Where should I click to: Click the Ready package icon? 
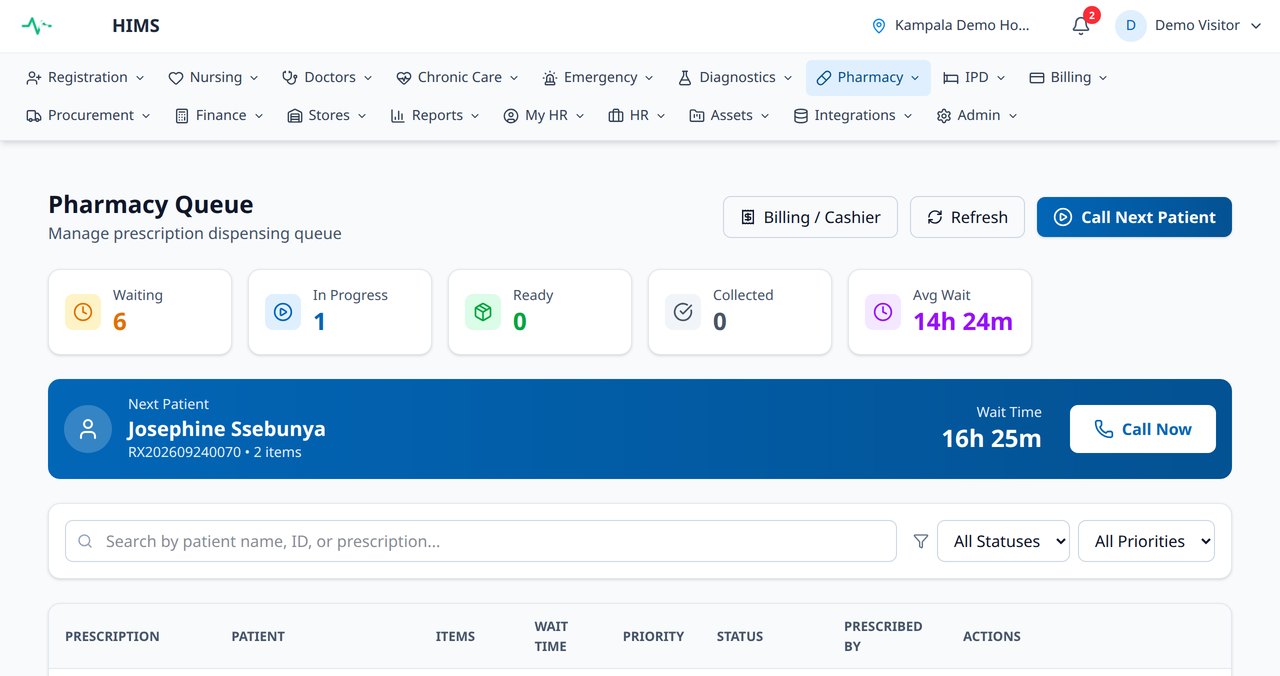(483, 312)
